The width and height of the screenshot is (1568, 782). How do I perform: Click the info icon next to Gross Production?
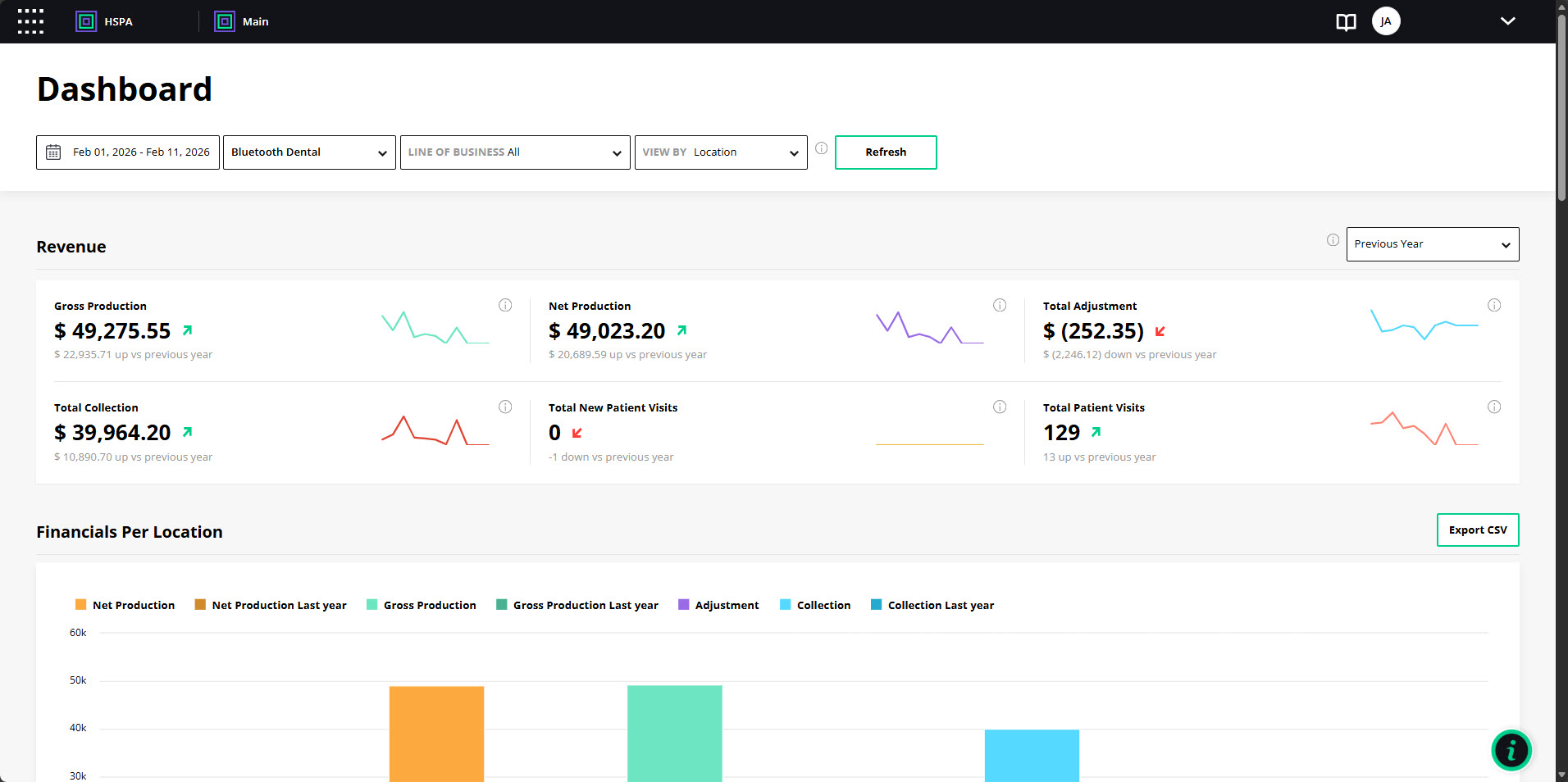pyautogui.click(x=505, y=305)
